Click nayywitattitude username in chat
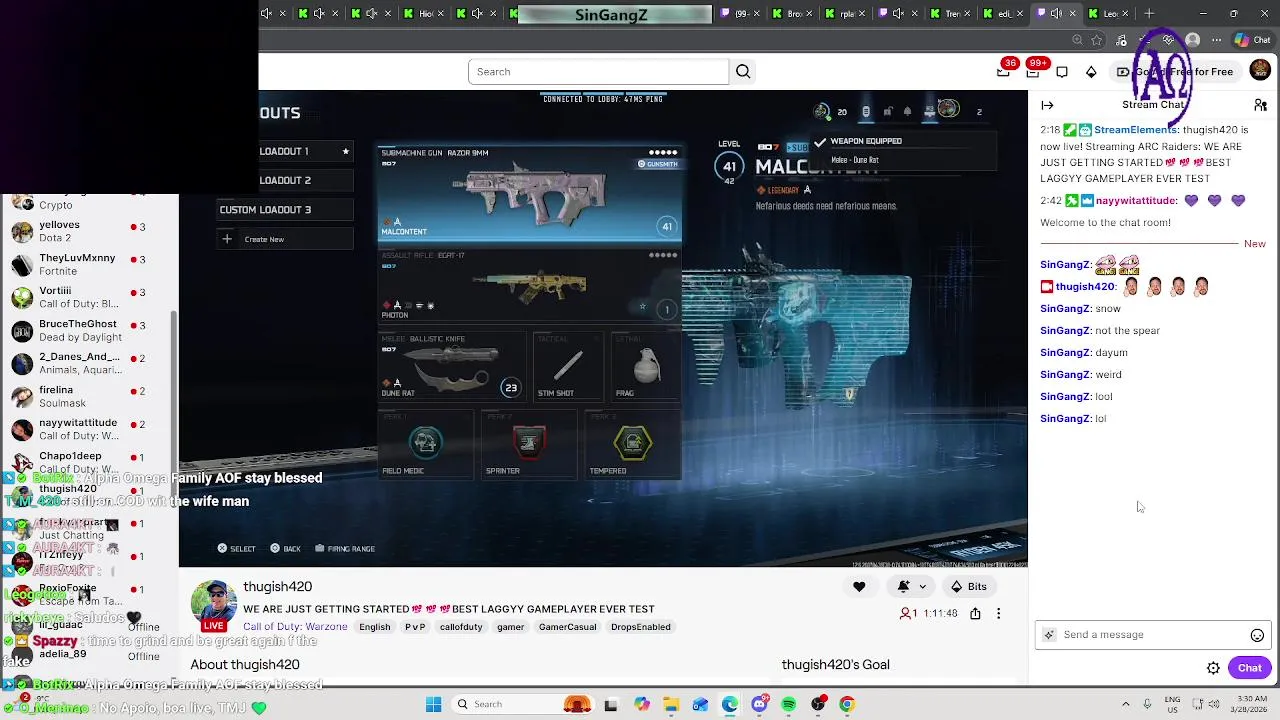Screen dimensions: 1280x720 click(x=1137, y=201)
